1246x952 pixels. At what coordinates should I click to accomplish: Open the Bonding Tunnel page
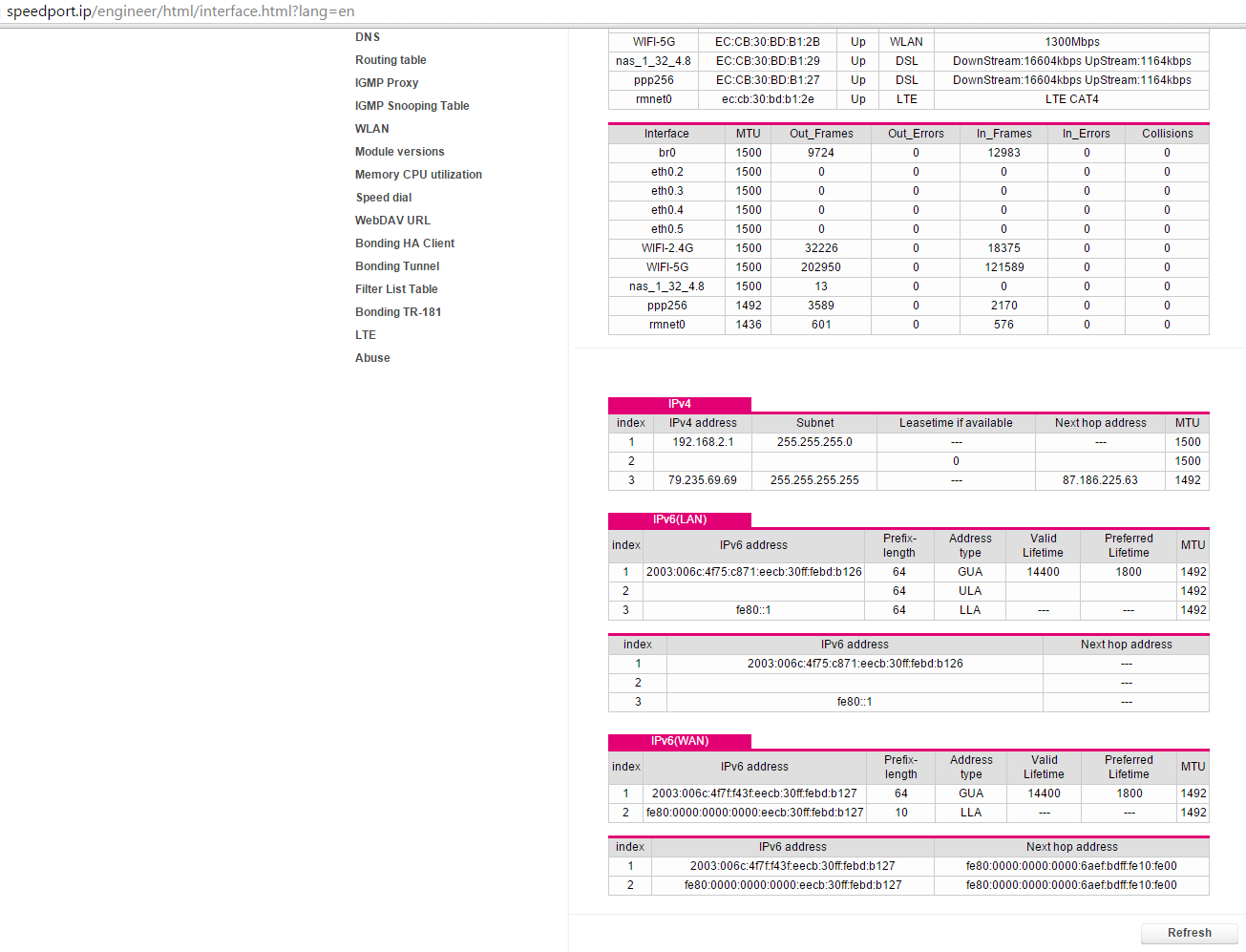click(397, 266)
